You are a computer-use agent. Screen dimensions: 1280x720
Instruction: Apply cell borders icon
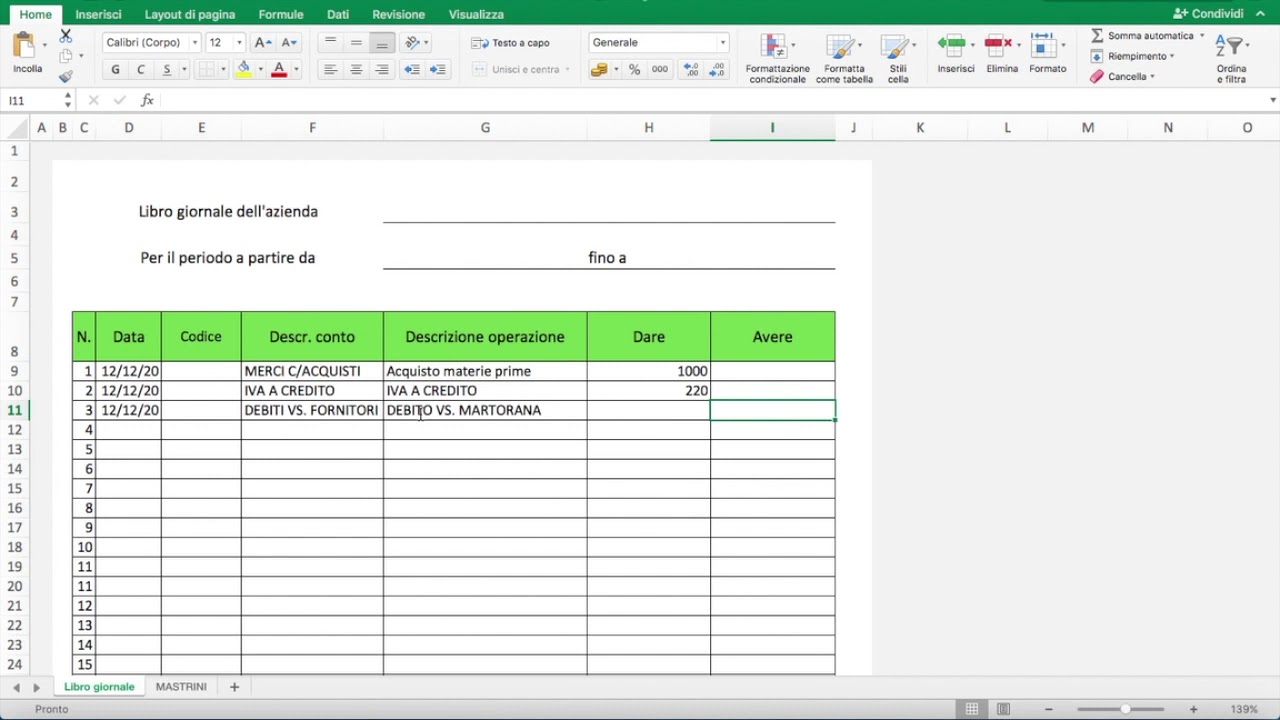[x=205, y=70]
